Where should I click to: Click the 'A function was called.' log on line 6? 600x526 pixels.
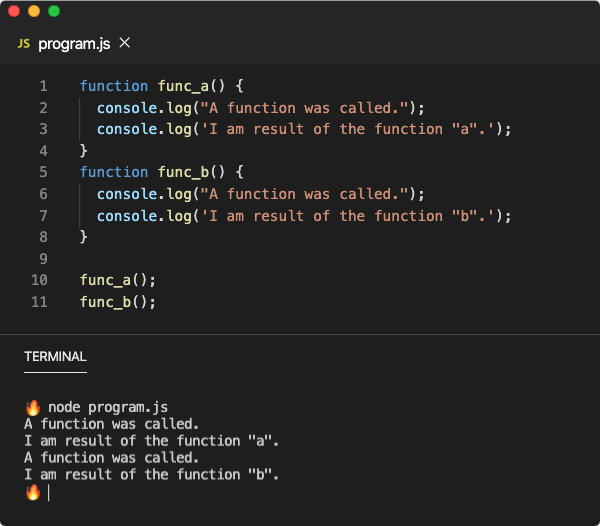pyautogui.click(x=261, y=194)
